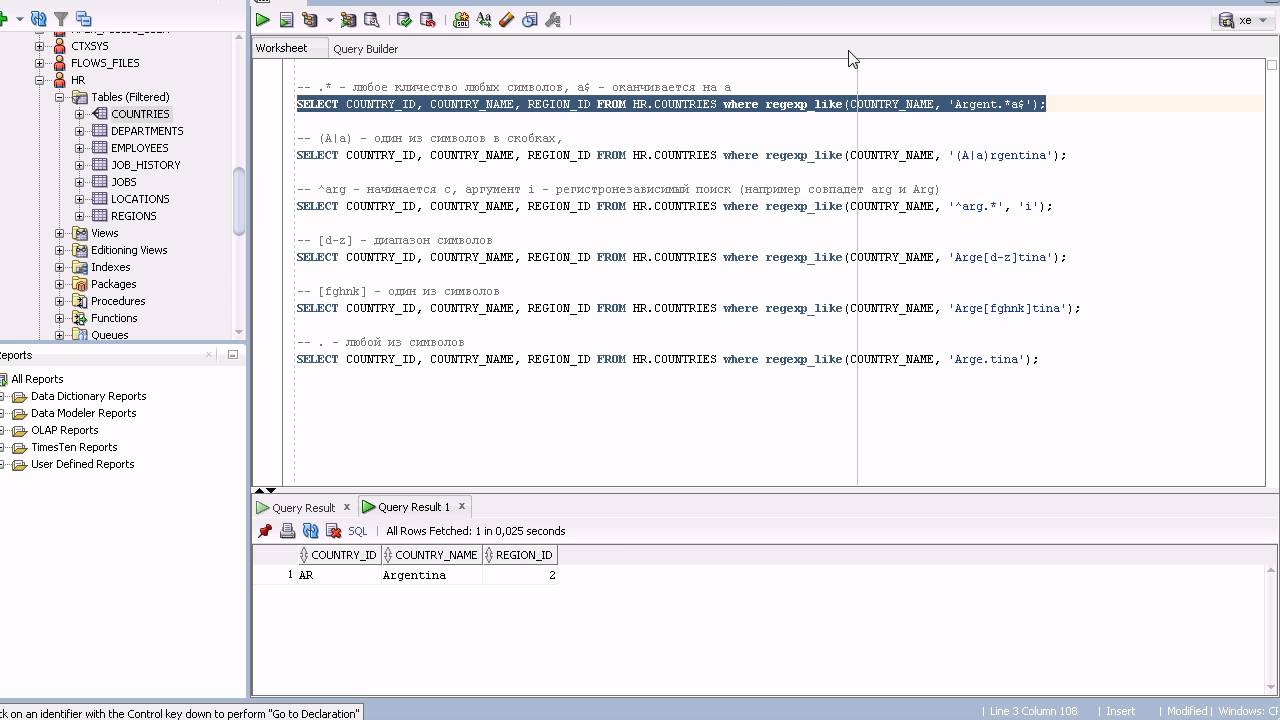Expand the Procedures folder node

60,301
